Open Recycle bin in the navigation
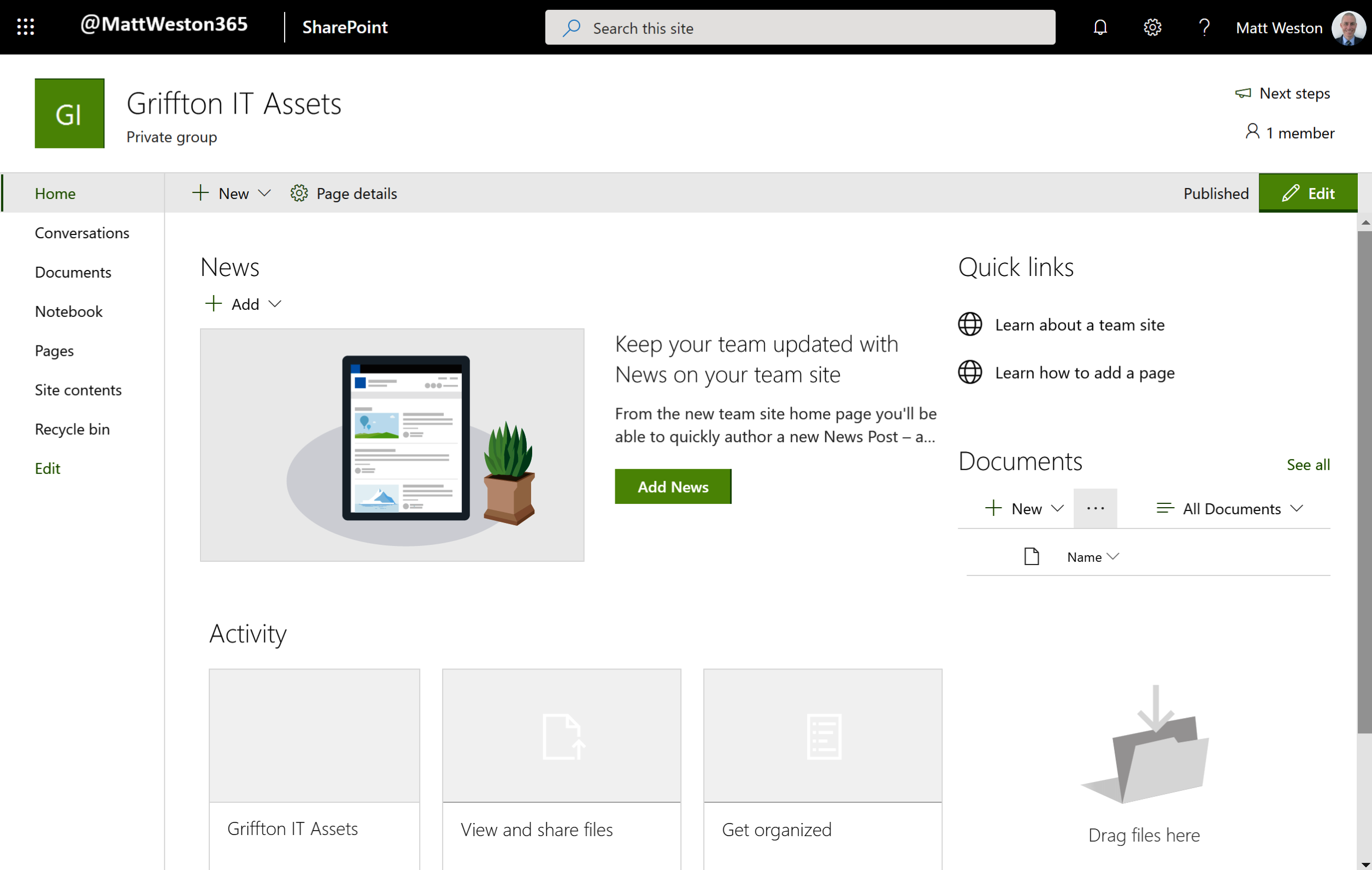Screen dimensions: 1372x870 pyautogui.click(x=72, y=429)
